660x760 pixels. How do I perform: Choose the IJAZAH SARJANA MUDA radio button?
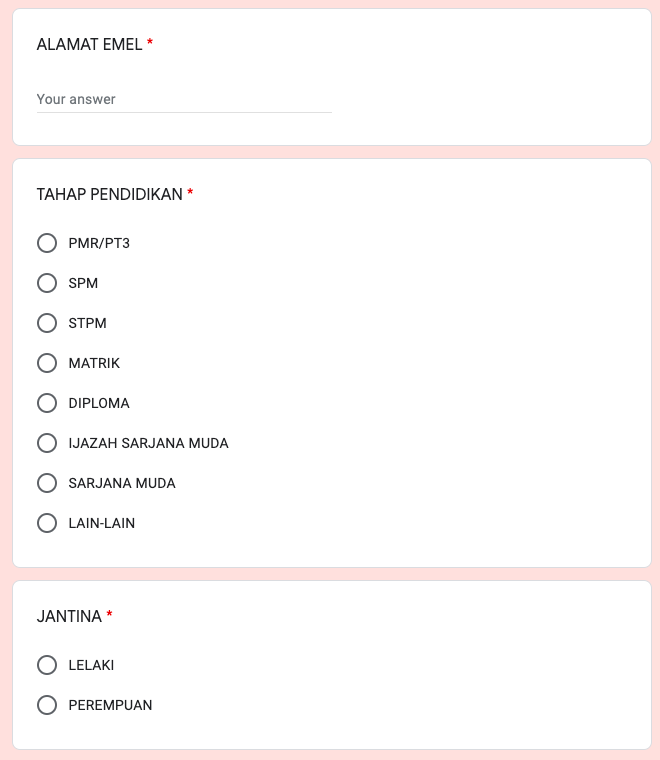tap(47, 443)
